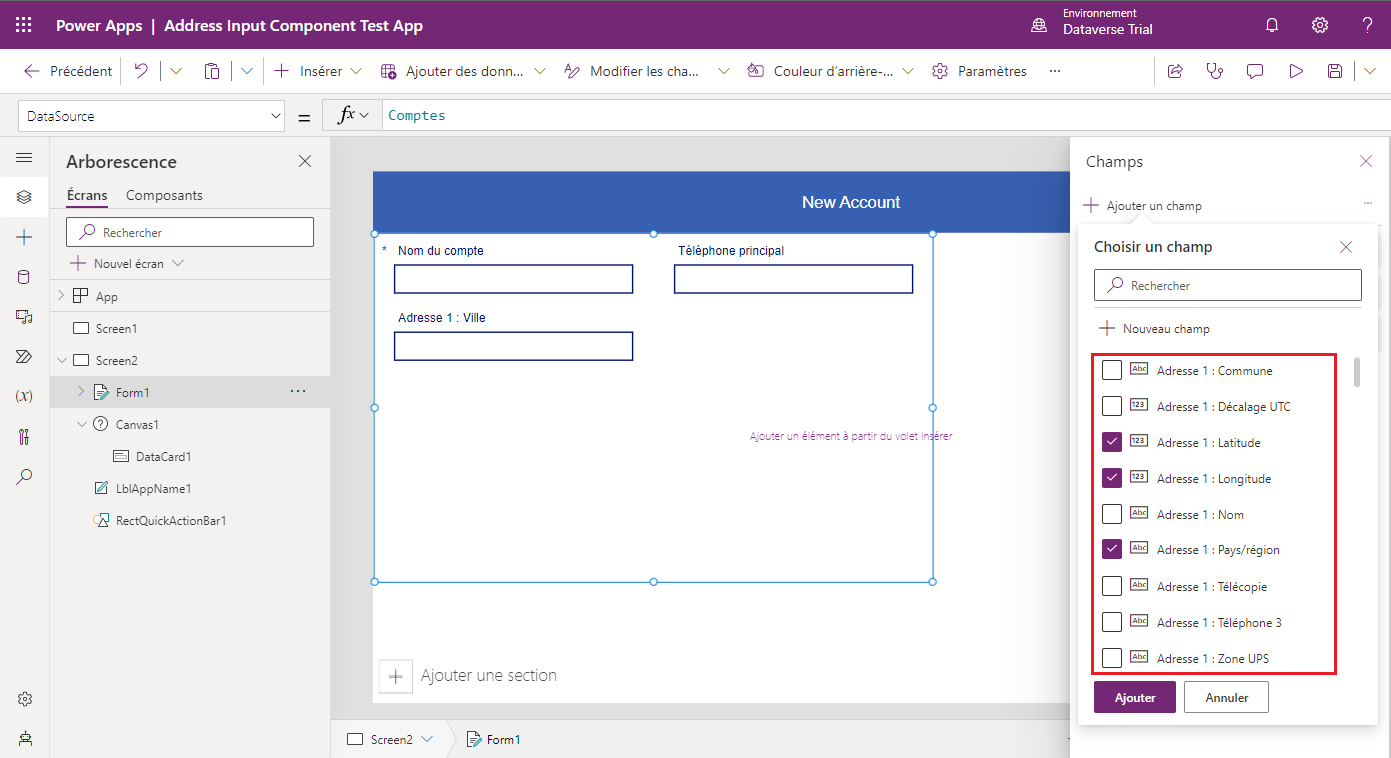This screenshot has width=1391, height=758.
Task: Save the app with disk icon
Action: (x=1334, y=71)
